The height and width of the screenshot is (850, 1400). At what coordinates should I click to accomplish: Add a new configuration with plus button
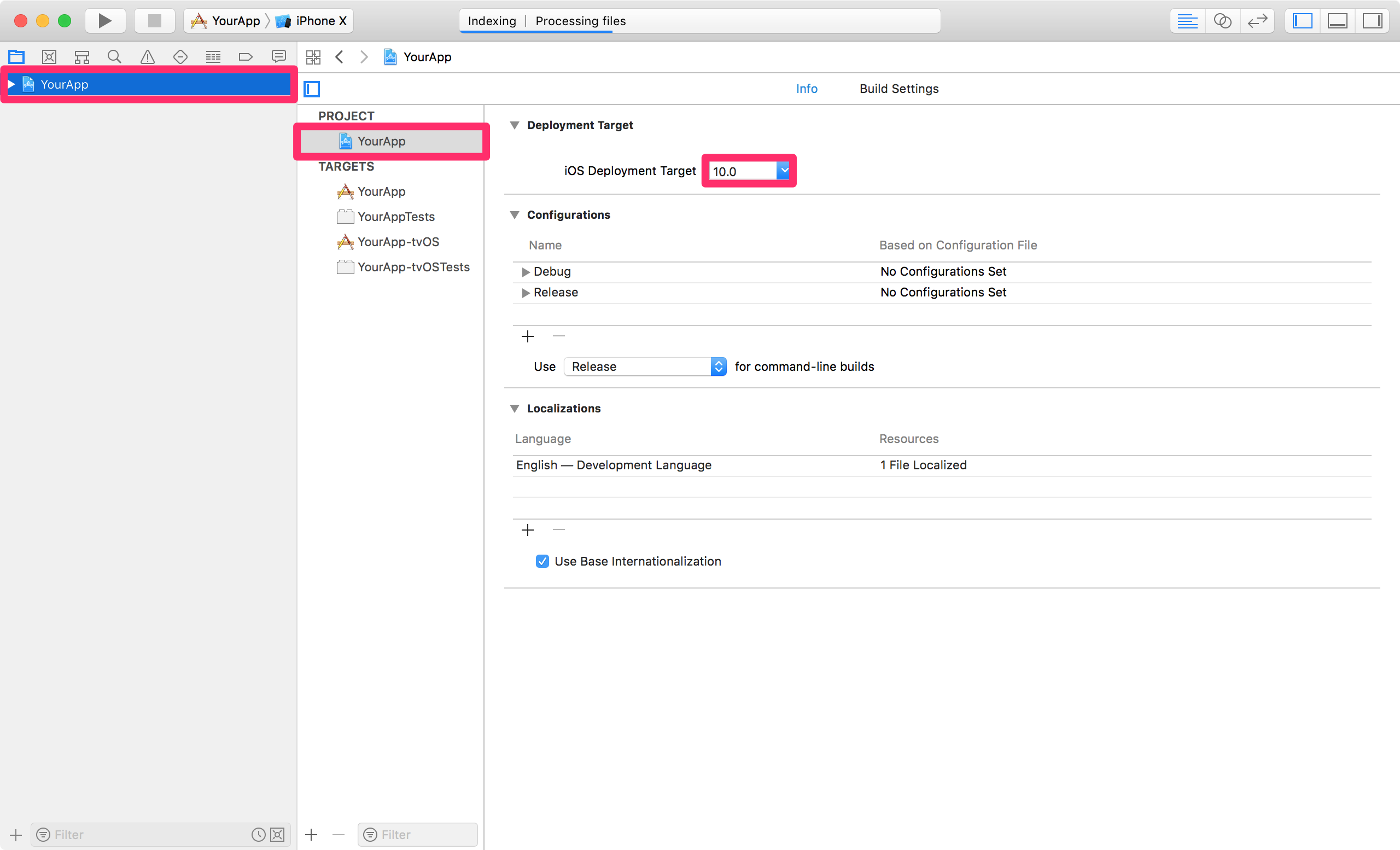(527, 336)
